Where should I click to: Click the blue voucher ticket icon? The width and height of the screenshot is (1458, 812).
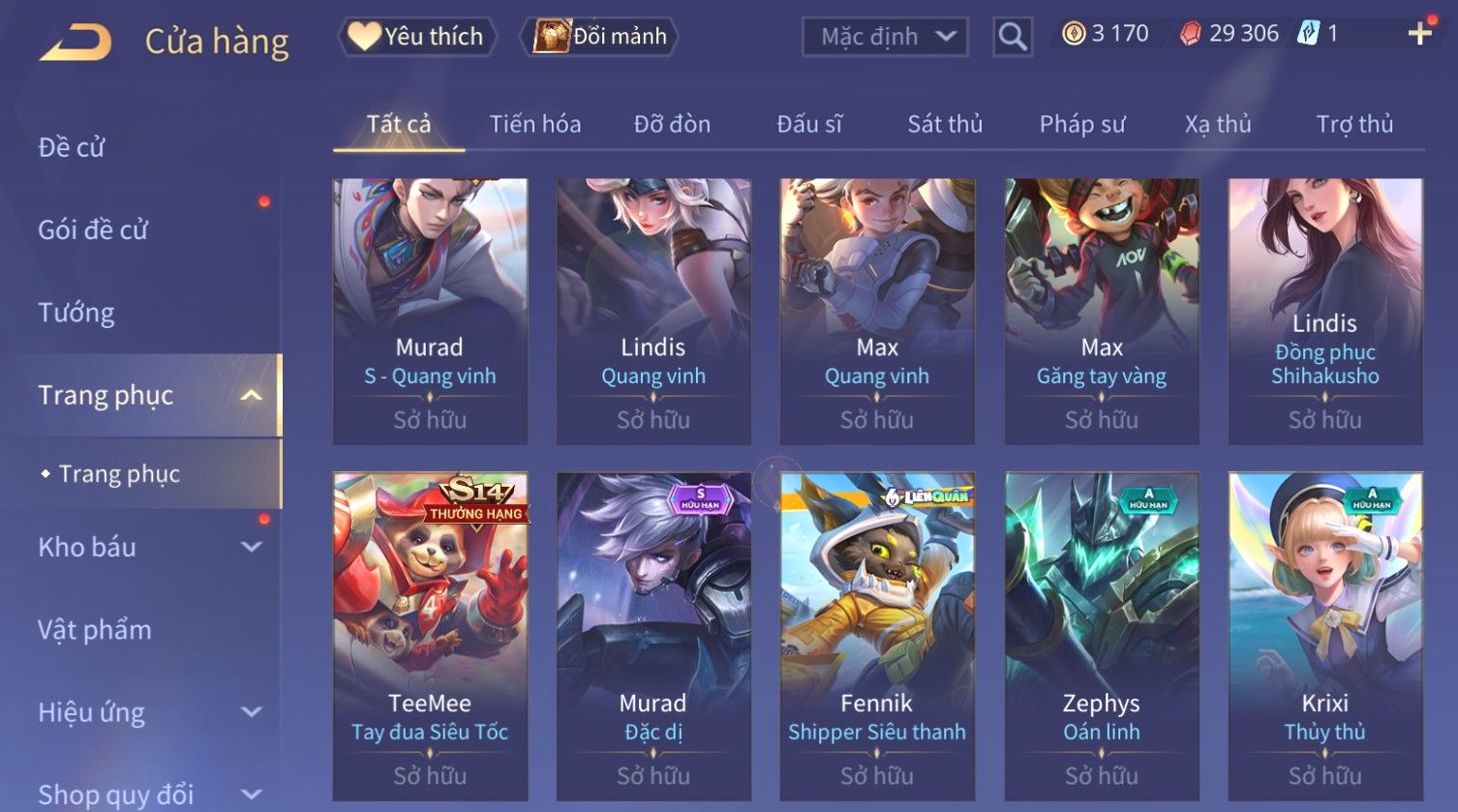[1308, 34]
